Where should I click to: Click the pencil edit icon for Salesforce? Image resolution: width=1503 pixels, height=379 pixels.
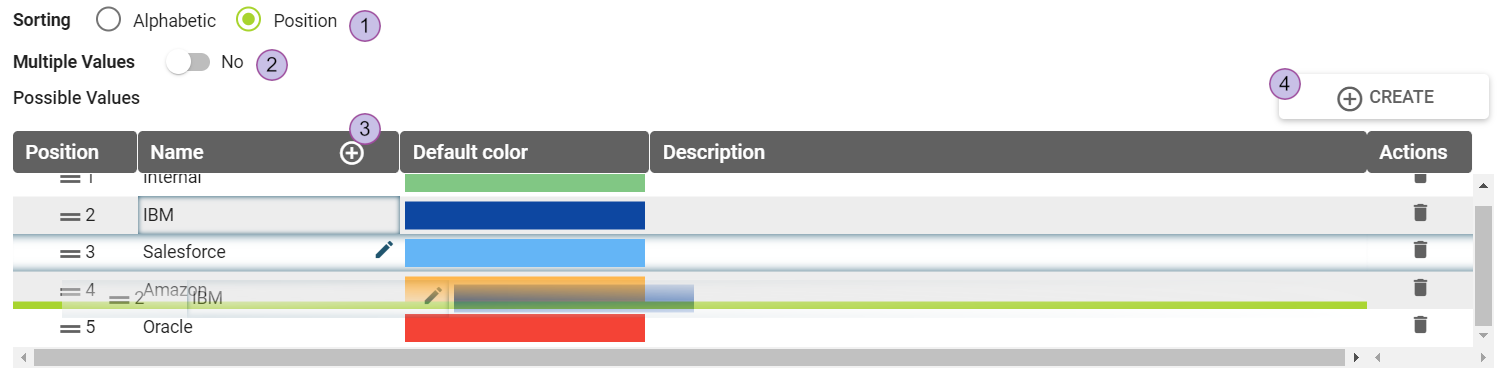click(384, 250)
